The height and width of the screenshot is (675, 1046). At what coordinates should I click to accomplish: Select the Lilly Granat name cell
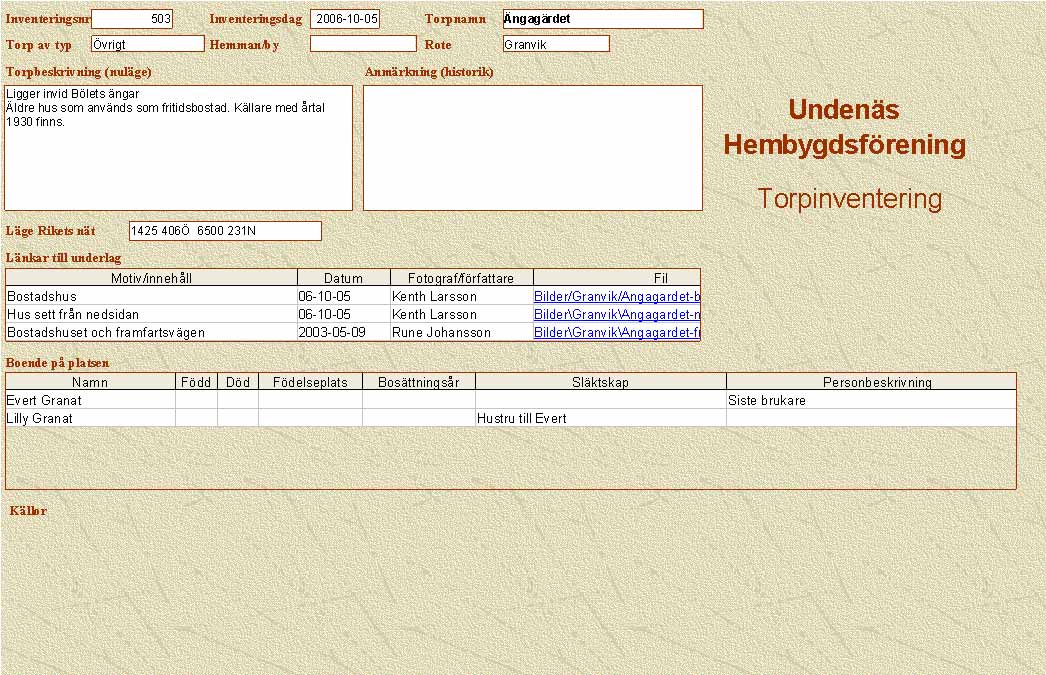90,419
